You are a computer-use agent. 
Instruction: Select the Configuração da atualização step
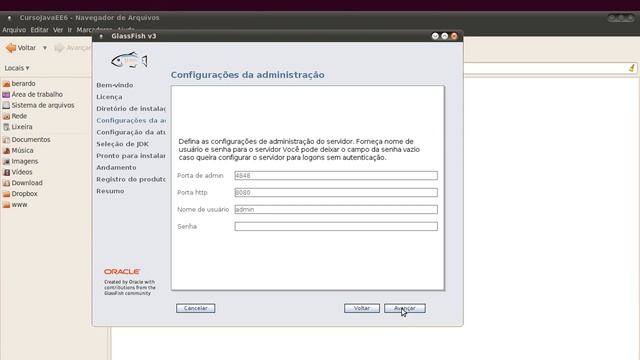[131, 132]
